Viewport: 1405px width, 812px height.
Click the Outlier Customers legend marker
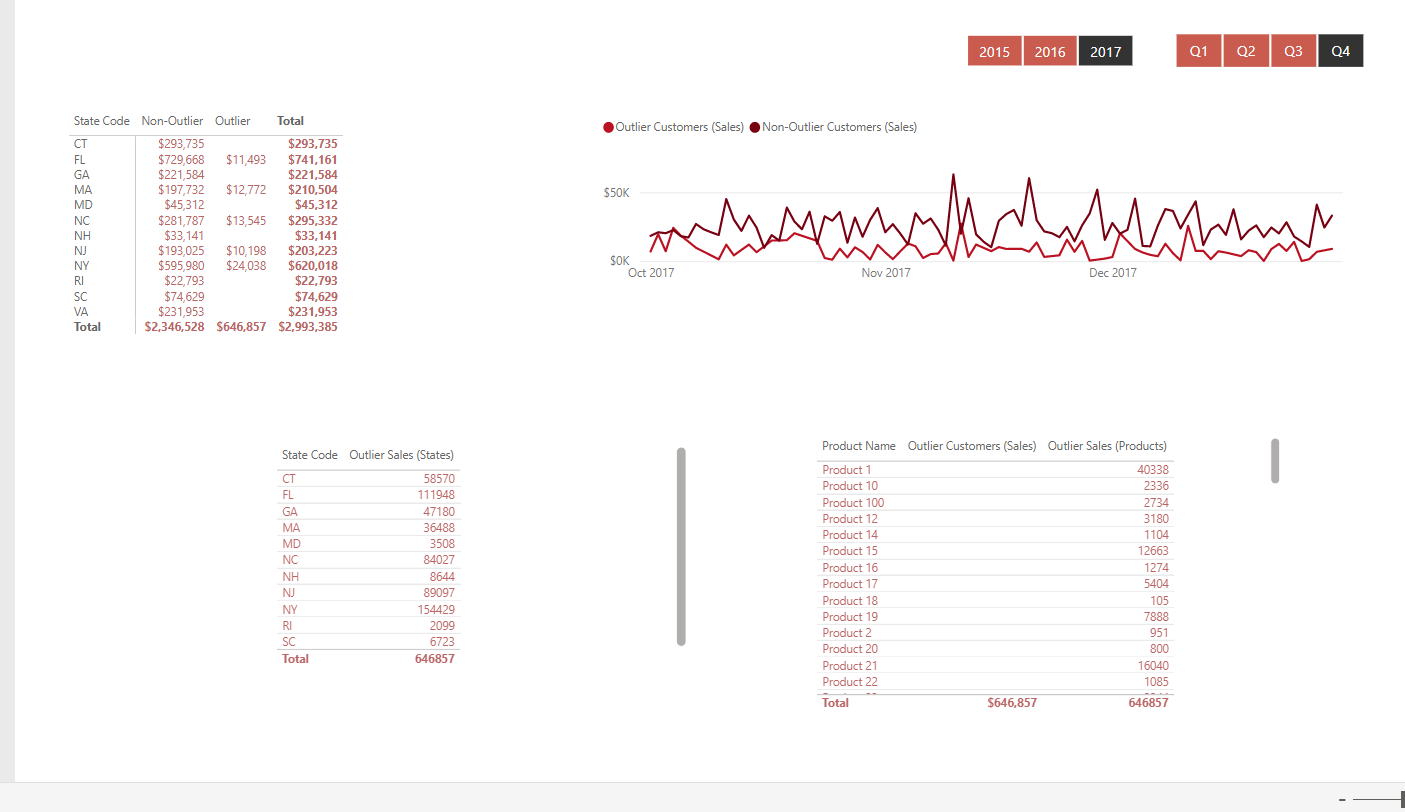point(608,127)
